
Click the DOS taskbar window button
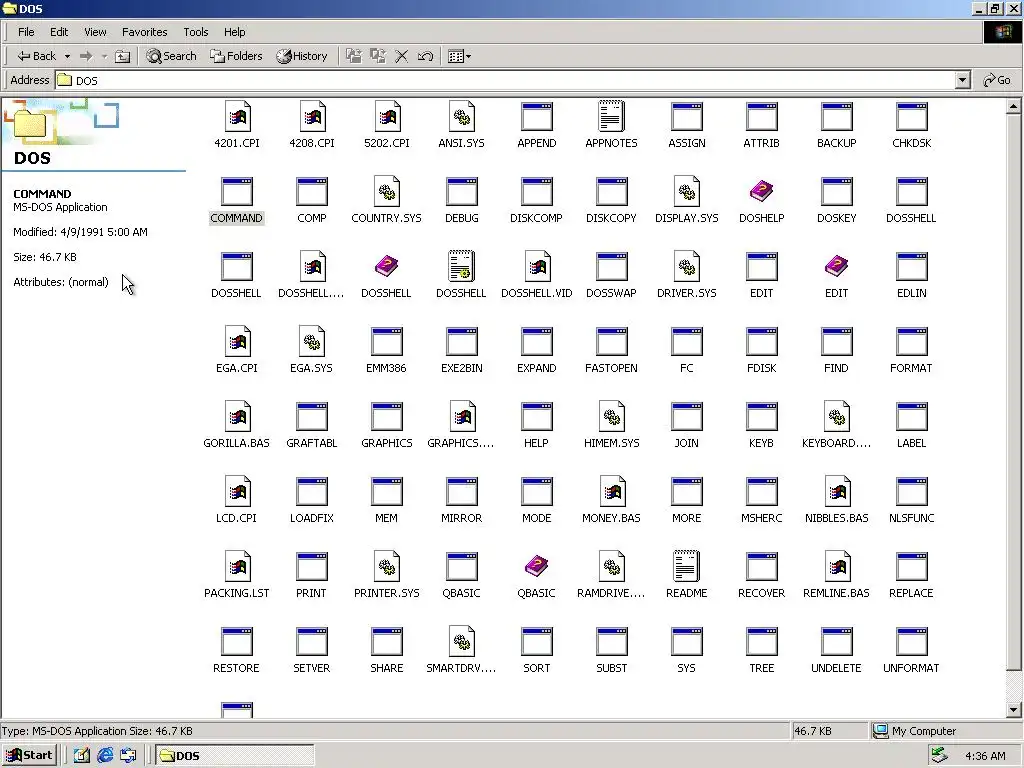(x=235, y=756)
